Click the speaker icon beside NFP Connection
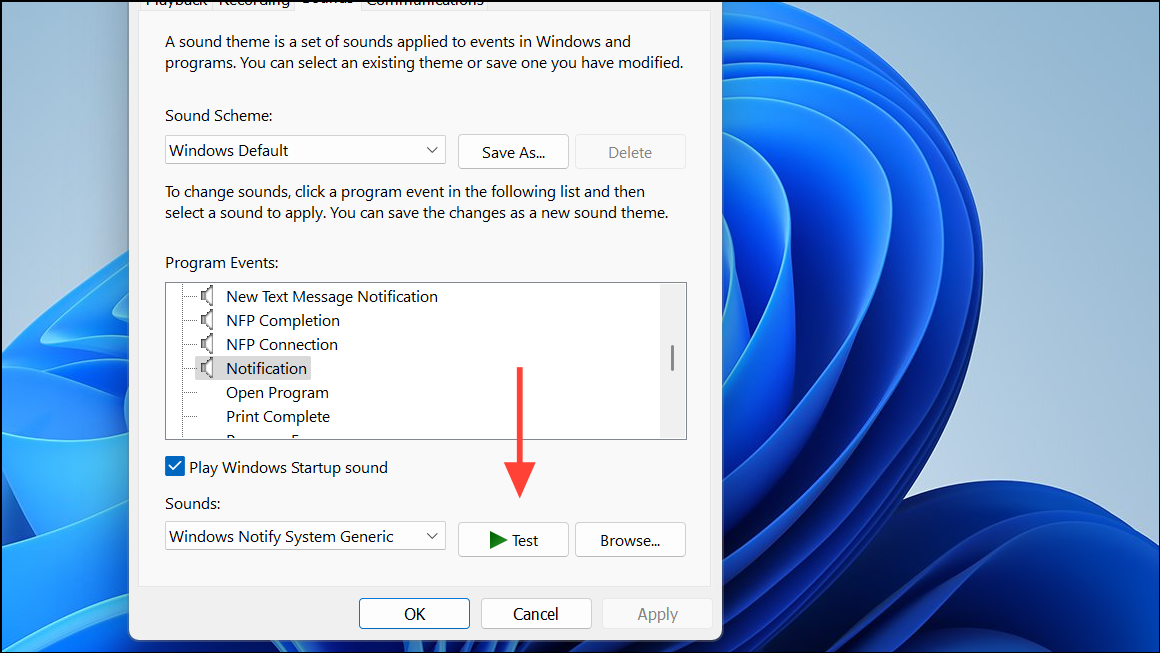This screenshot has height=653, width=1160. tap(208, 344)
